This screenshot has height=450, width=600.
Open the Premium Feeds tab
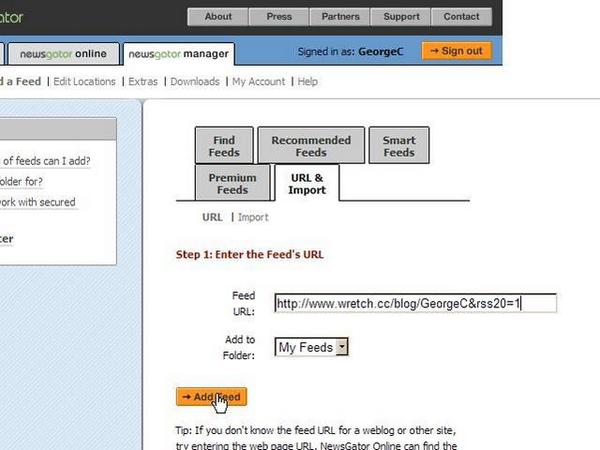pyautogui.click(x=232, y=183)
